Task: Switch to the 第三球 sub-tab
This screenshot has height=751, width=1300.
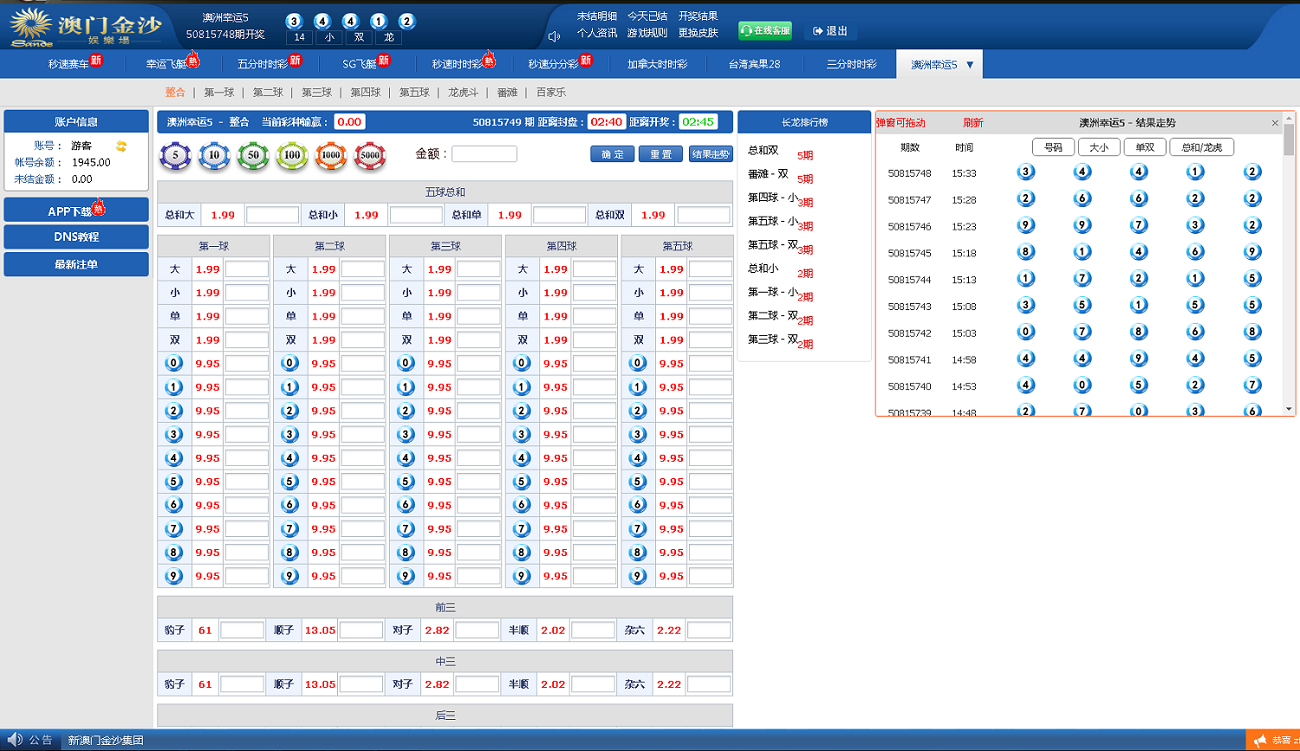Action: 316,92
